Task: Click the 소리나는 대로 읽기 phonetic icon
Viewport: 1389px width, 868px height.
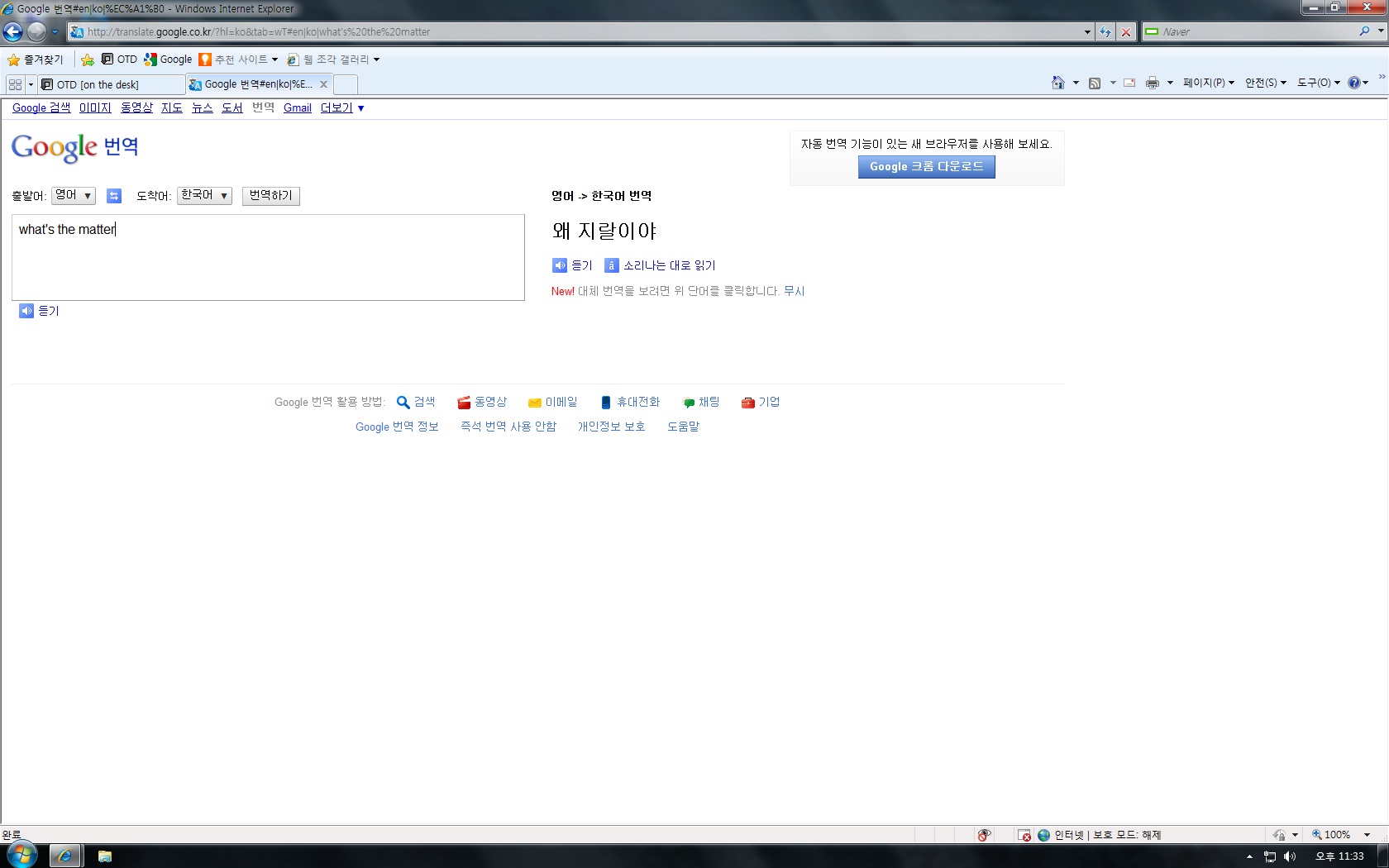Action: click(x=612, y=265)
